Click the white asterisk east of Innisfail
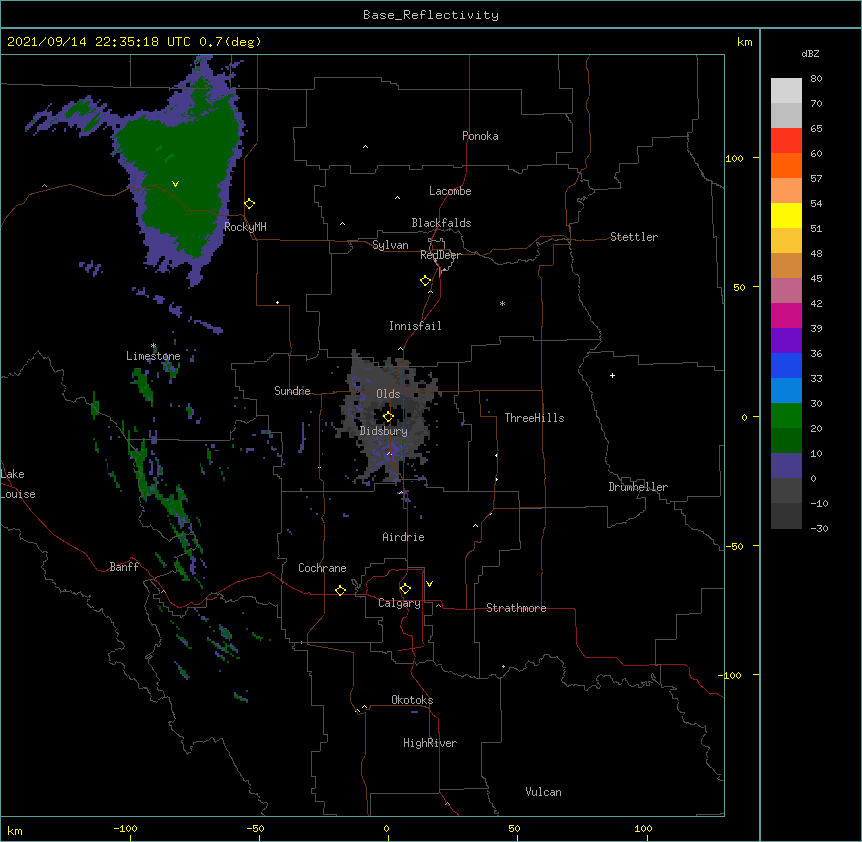This screenshot has height=842, width=862. [502, 303]
